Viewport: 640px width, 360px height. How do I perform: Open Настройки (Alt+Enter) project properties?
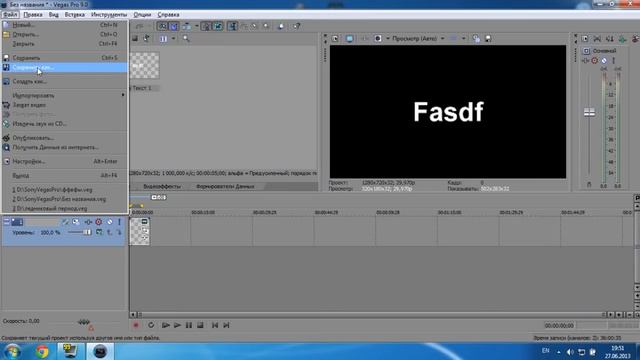tap(65, 161)
